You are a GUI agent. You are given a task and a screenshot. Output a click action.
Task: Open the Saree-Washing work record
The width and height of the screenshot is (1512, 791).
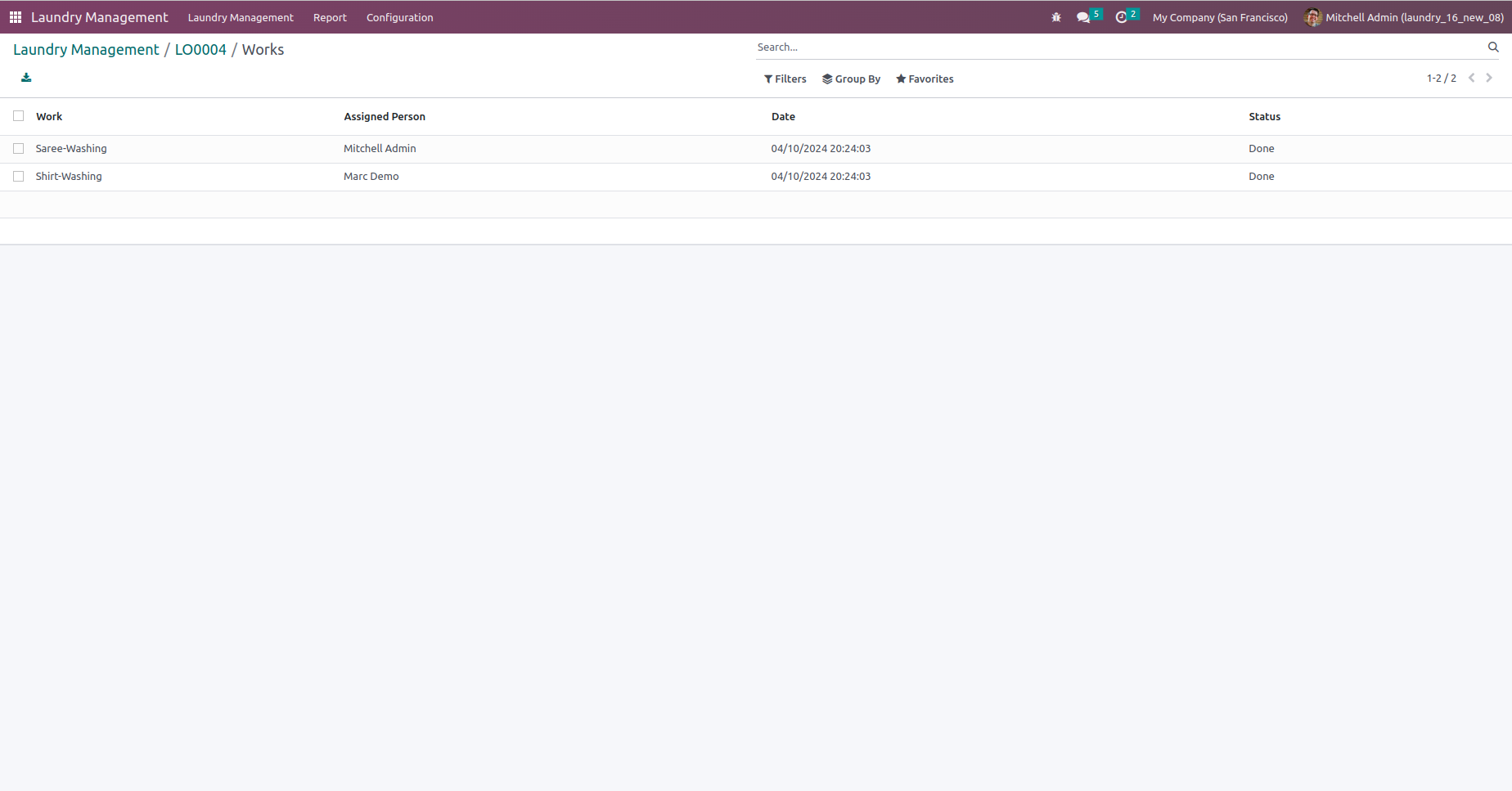click(x=71, y=149)
